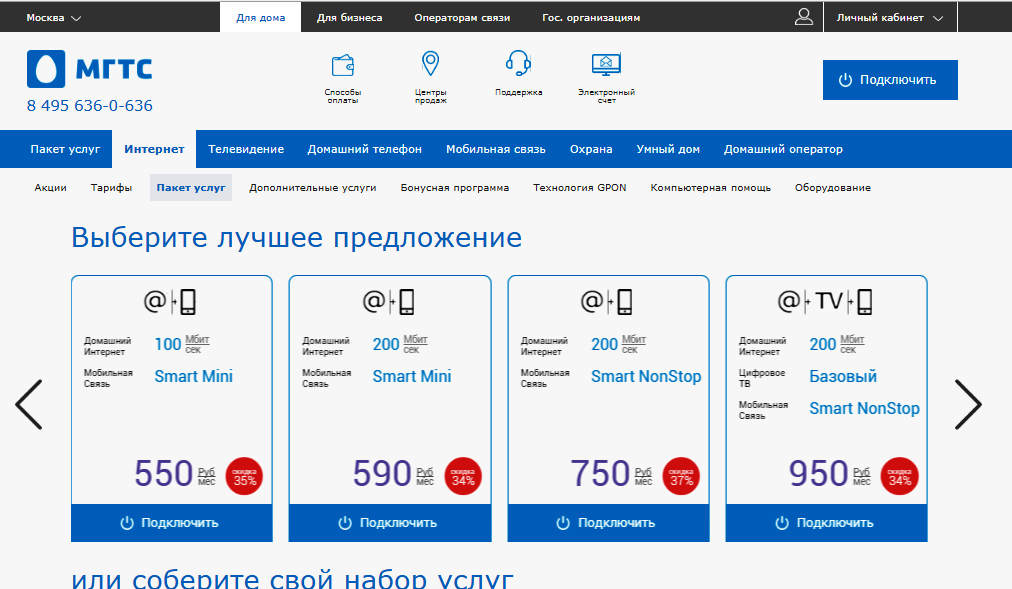Click the 100 Мбит/сек speed value

coord(182,344)
